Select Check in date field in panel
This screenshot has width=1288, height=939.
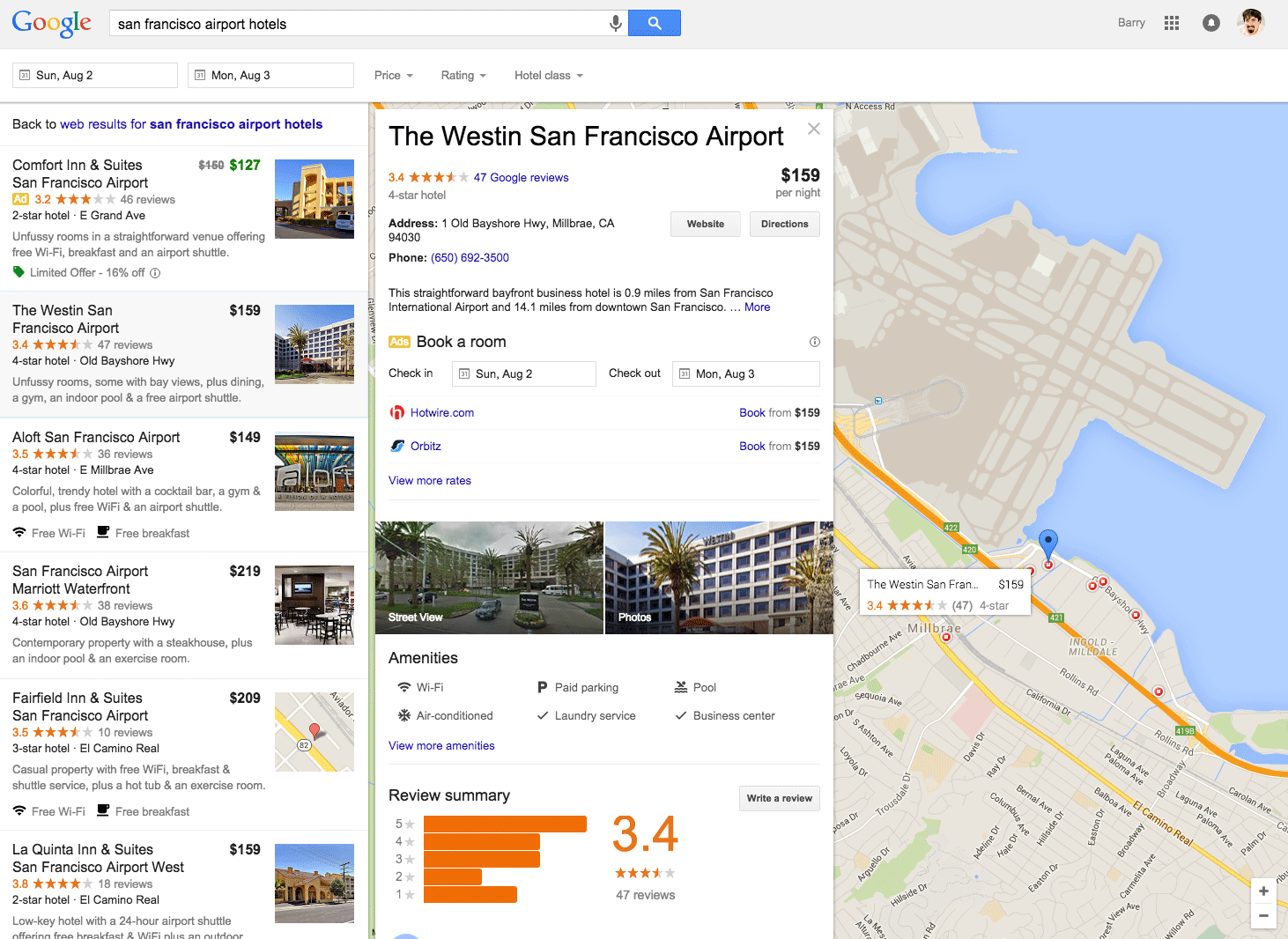523,373
